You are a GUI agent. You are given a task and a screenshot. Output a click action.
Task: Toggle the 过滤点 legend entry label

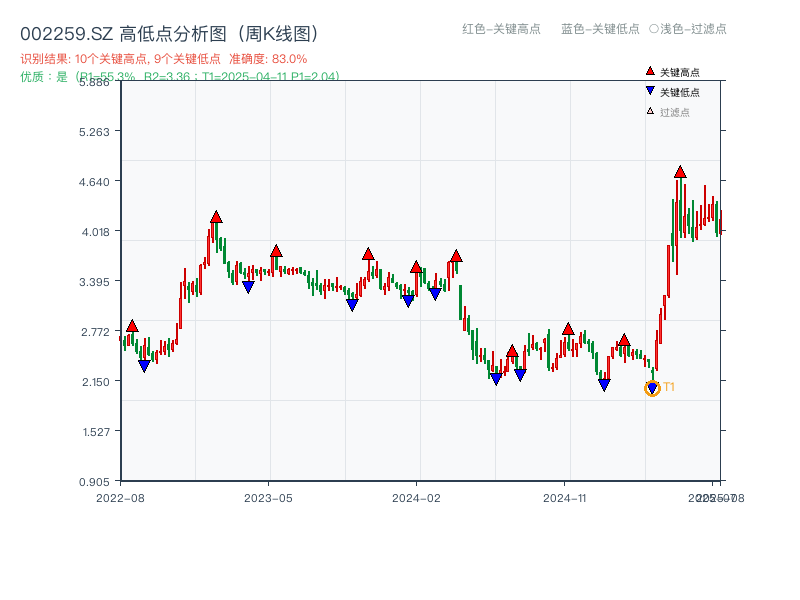[x=675, y=112]
